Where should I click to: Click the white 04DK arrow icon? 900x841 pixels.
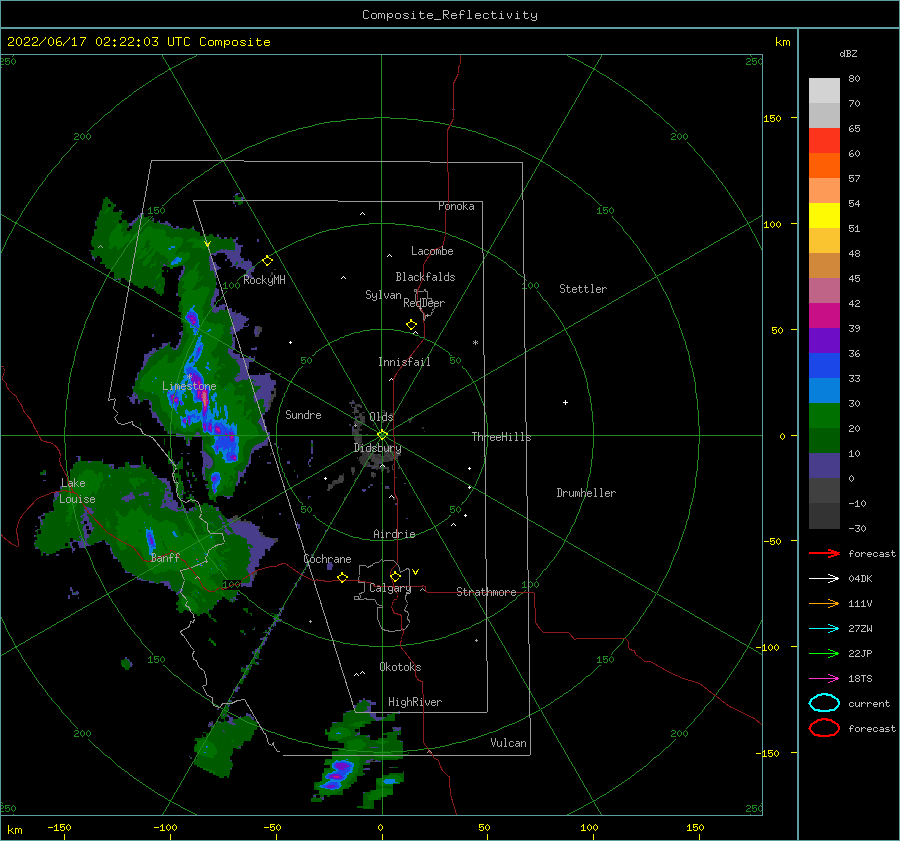pyautogui.click(x=824, y=578)
